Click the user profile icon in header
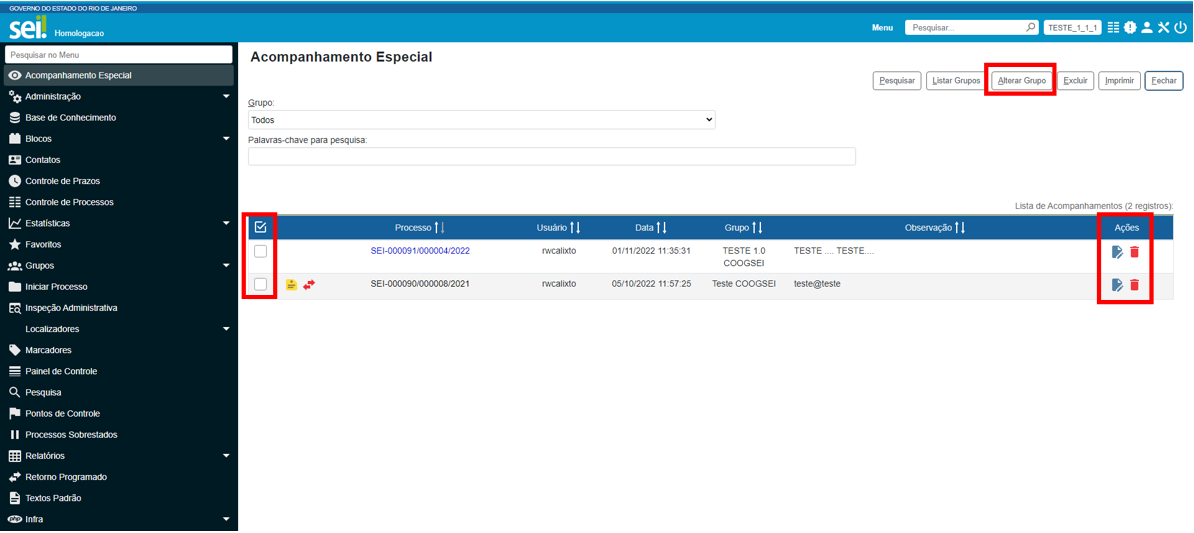 click(1147, 28)
